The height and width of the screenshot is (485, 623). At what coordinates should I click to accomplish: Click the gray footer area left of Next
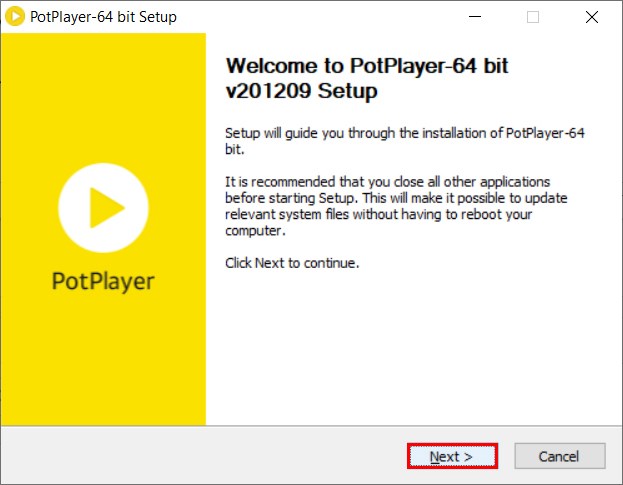click(x=200, y=456)
